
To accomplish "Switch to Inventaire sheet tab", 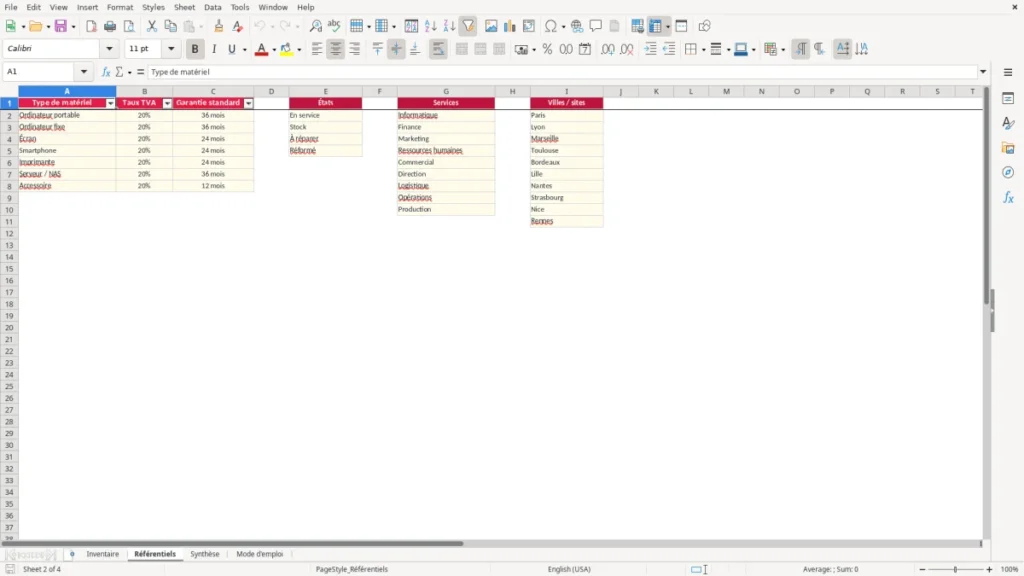I will tap(103, 554).
